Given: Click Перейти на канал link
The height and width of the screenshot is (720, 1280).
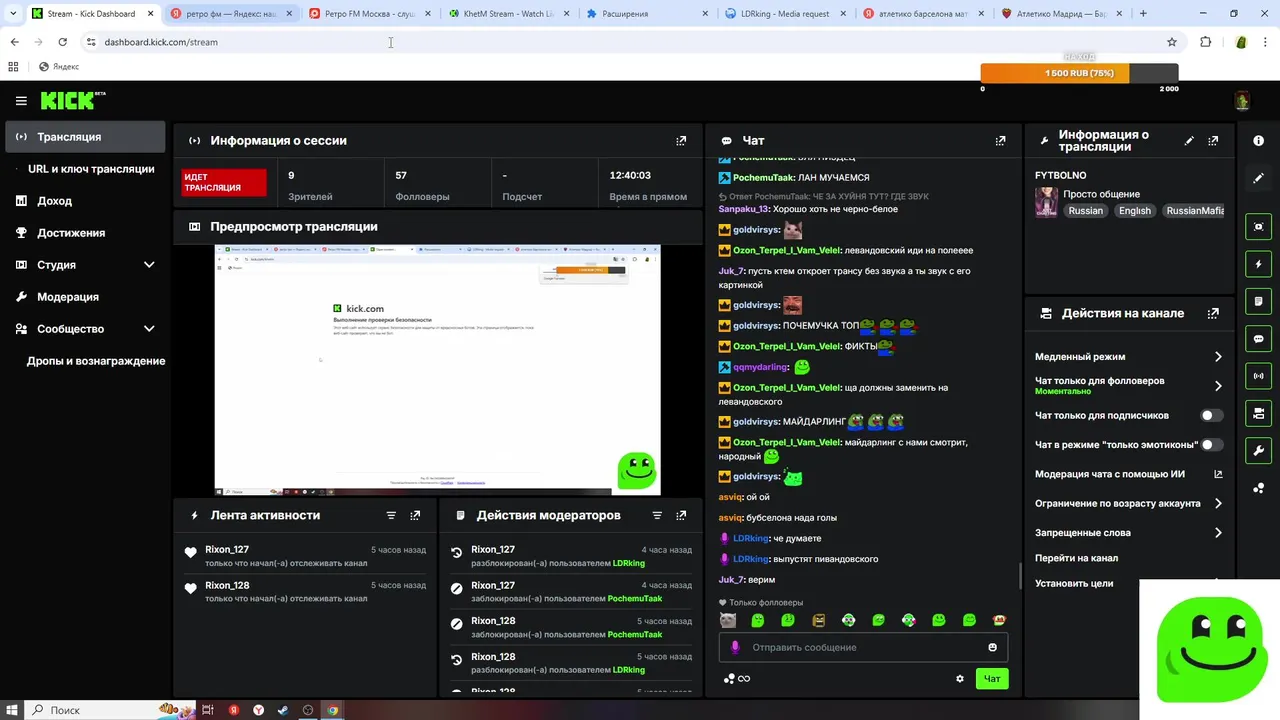Looking at the screenshot, I should pos(1076,558).
